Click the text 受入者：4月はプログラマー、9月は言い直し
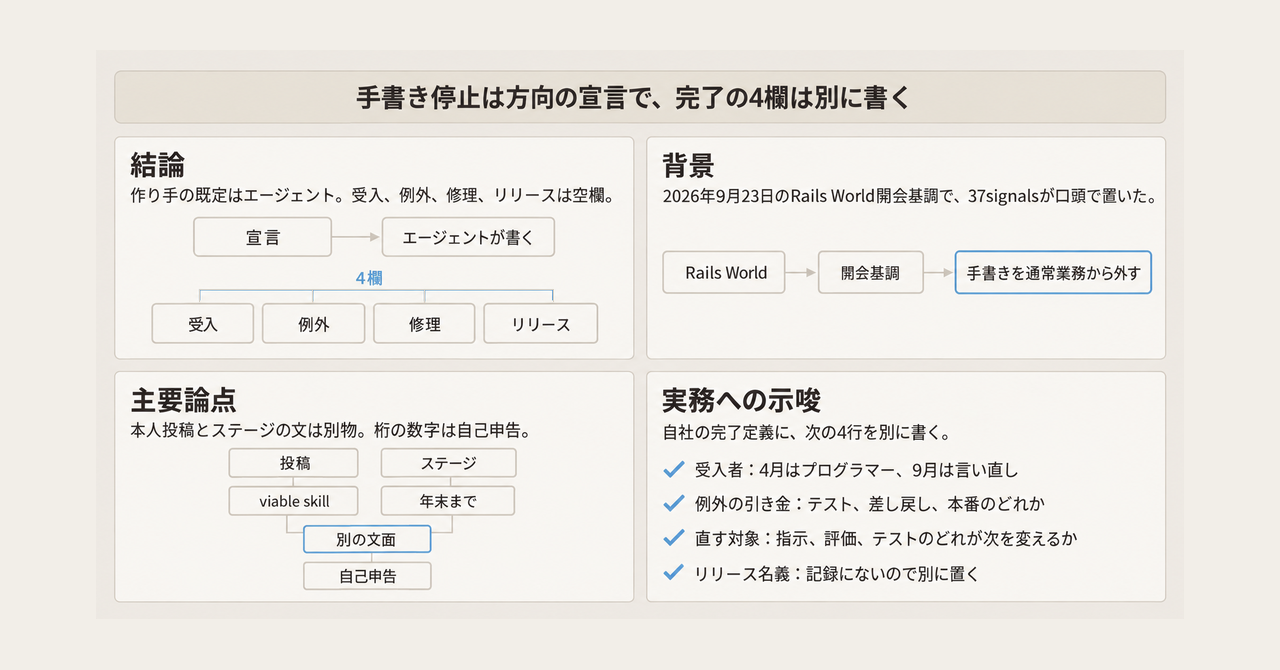The height and width of the screenshot is (670, 1280). click(856, 469)
